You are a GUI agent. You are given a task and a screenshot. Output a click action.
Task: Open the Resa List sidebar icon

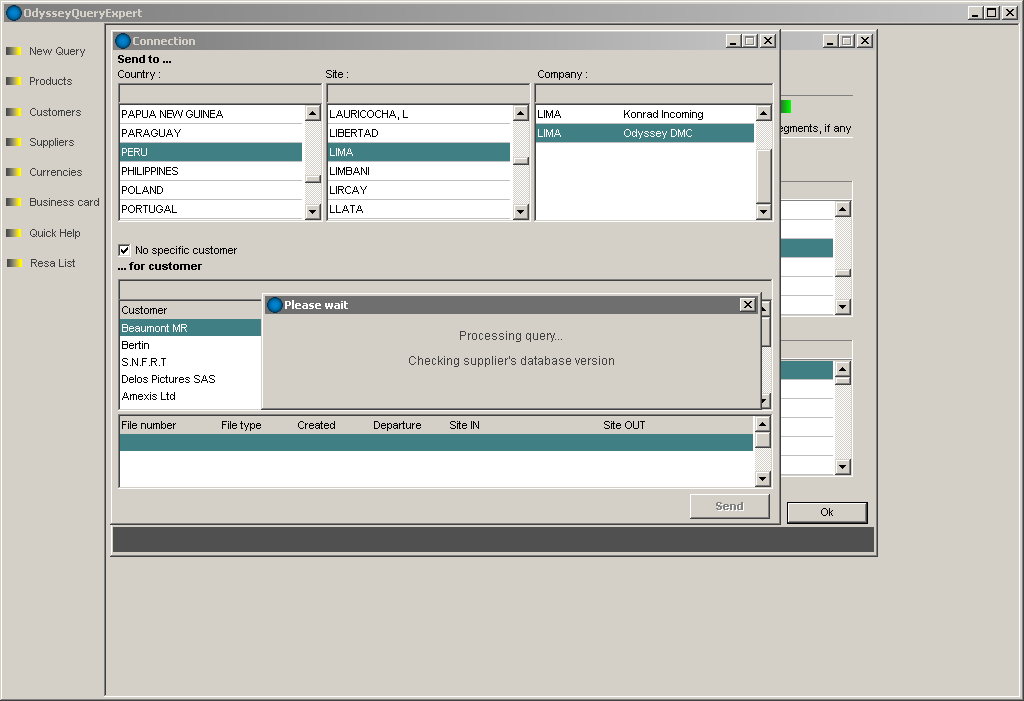point(13,263)
